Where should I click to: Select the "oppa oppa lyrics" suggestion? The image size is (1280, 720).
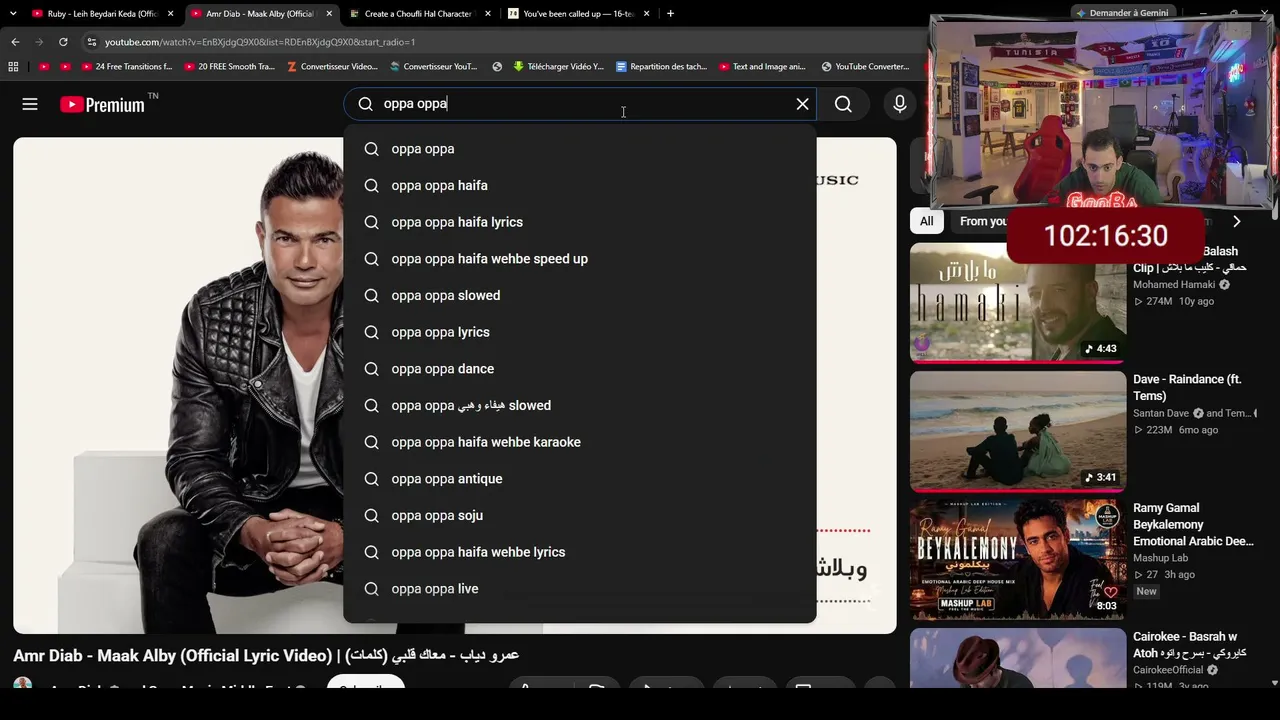click(580, 332)
